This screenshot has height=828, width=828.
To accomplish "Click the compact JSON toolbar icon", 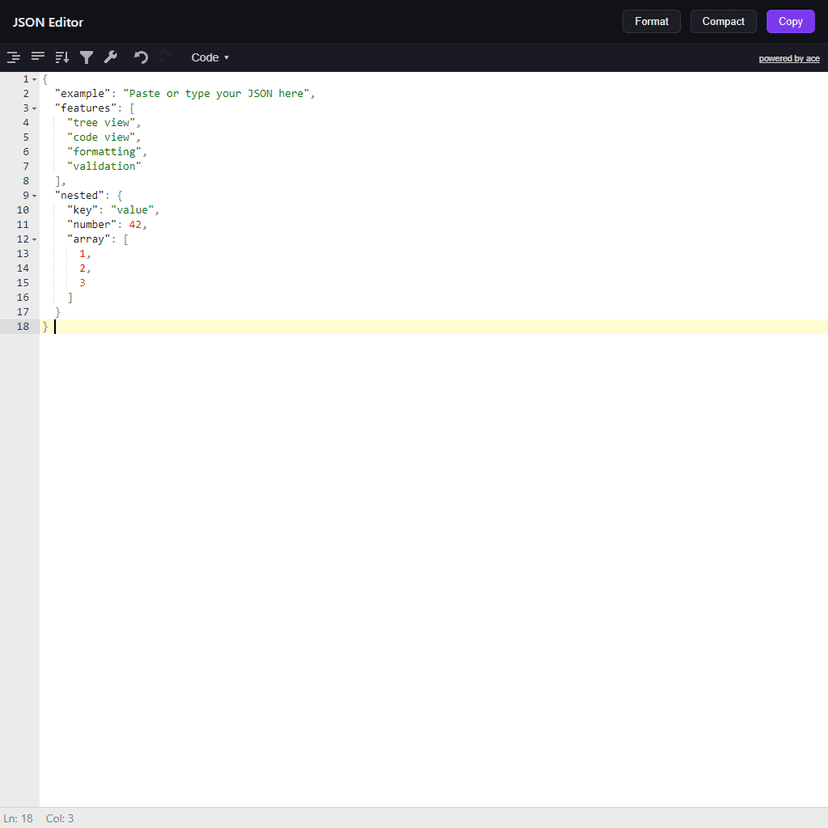I will [38, 57].
